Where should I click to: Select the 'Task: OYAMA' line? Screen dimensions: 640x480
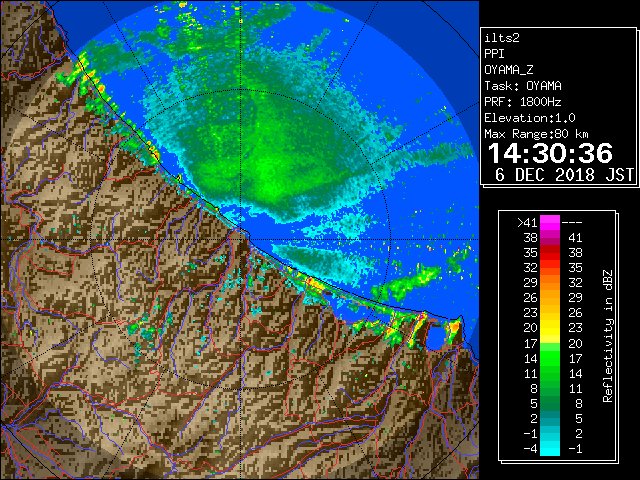(x=523, y=86)
